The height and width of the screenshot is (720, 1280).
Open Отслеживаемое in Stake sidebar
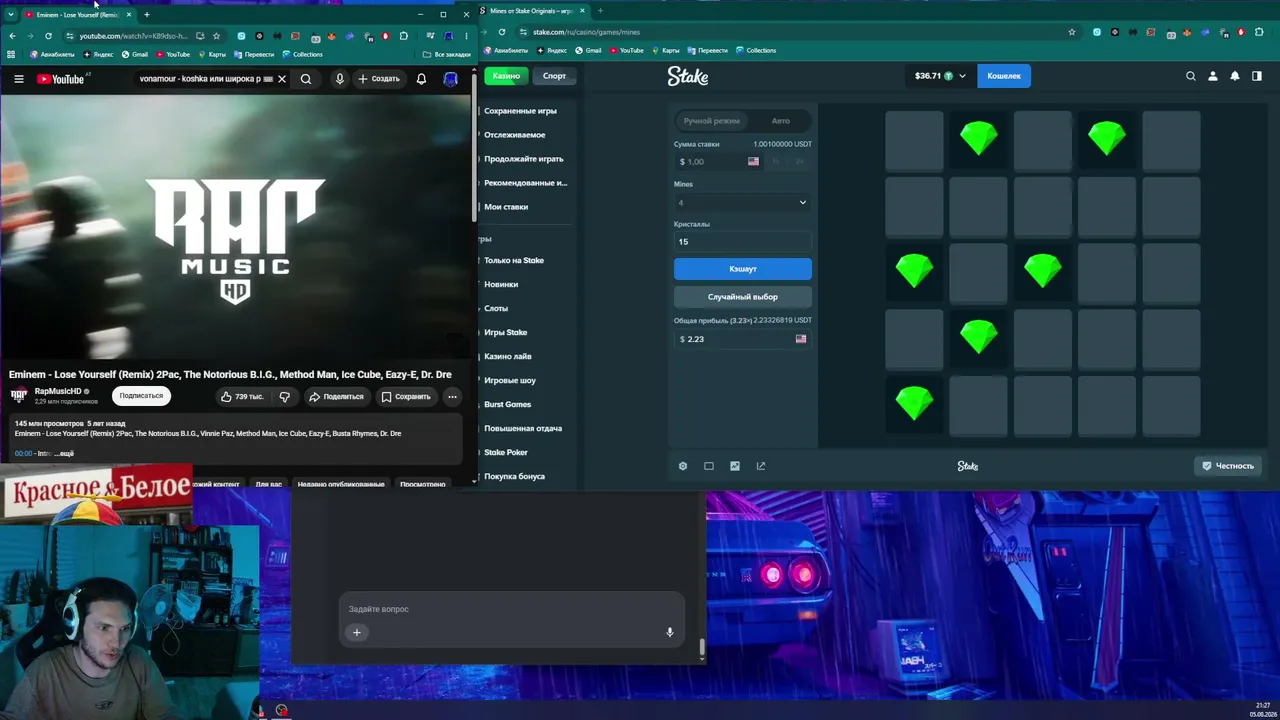[x=514, y=135]
